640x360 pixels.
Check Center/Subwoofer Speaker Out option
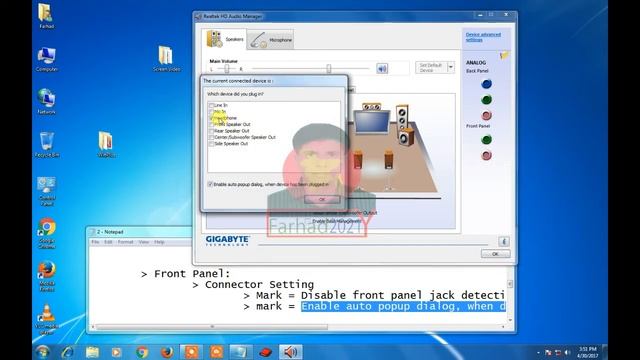click(x=211, y=137)
